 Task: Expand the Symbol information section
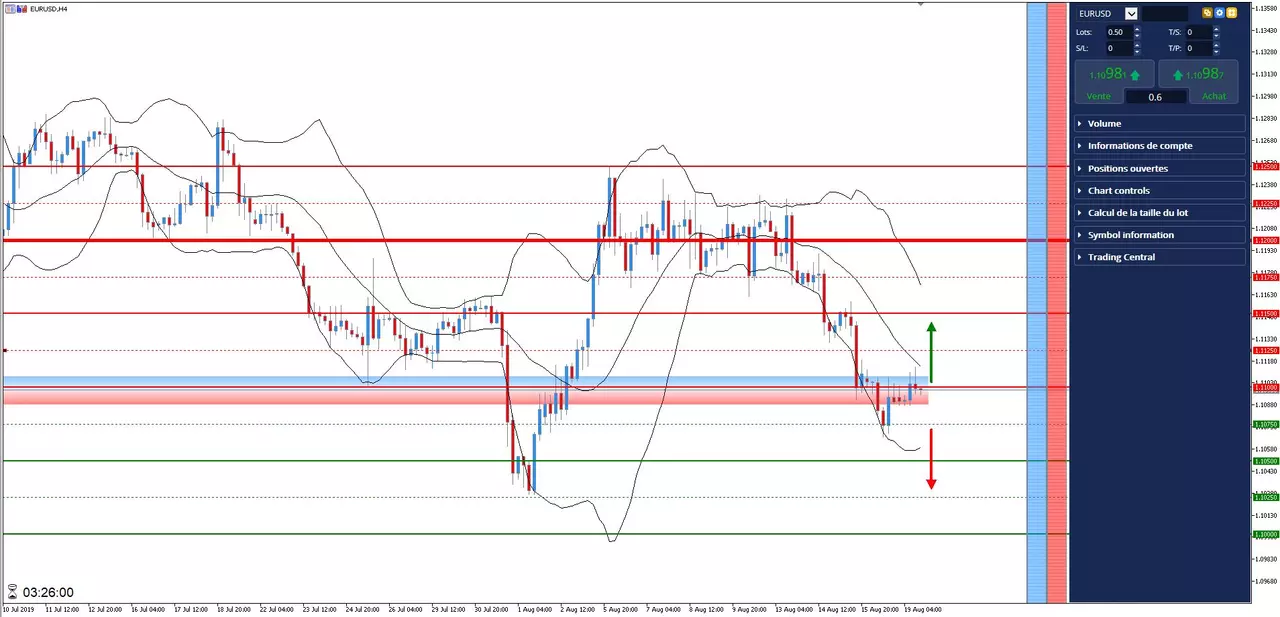pyautogui.click(x=1160, y=234)
